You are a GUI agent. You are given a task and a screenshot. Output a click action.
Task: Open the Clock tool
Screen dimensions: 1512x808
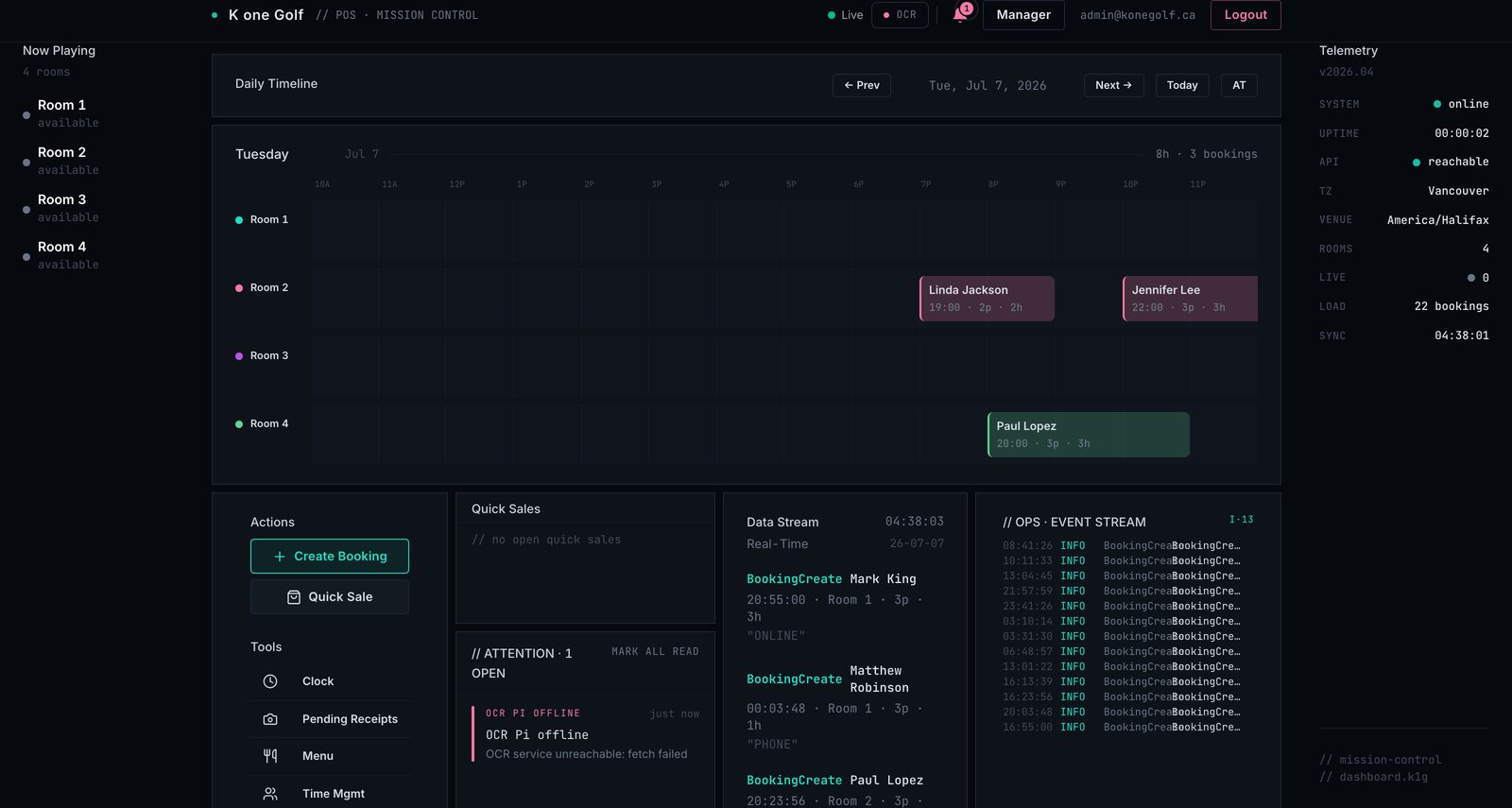(331, 681)
